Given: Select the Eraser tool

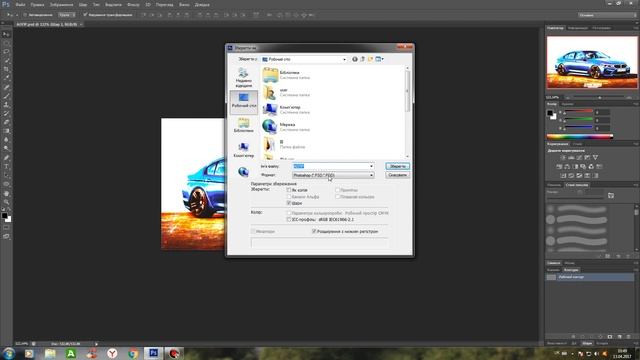Looking at the screenshot, I should point(6,122).
